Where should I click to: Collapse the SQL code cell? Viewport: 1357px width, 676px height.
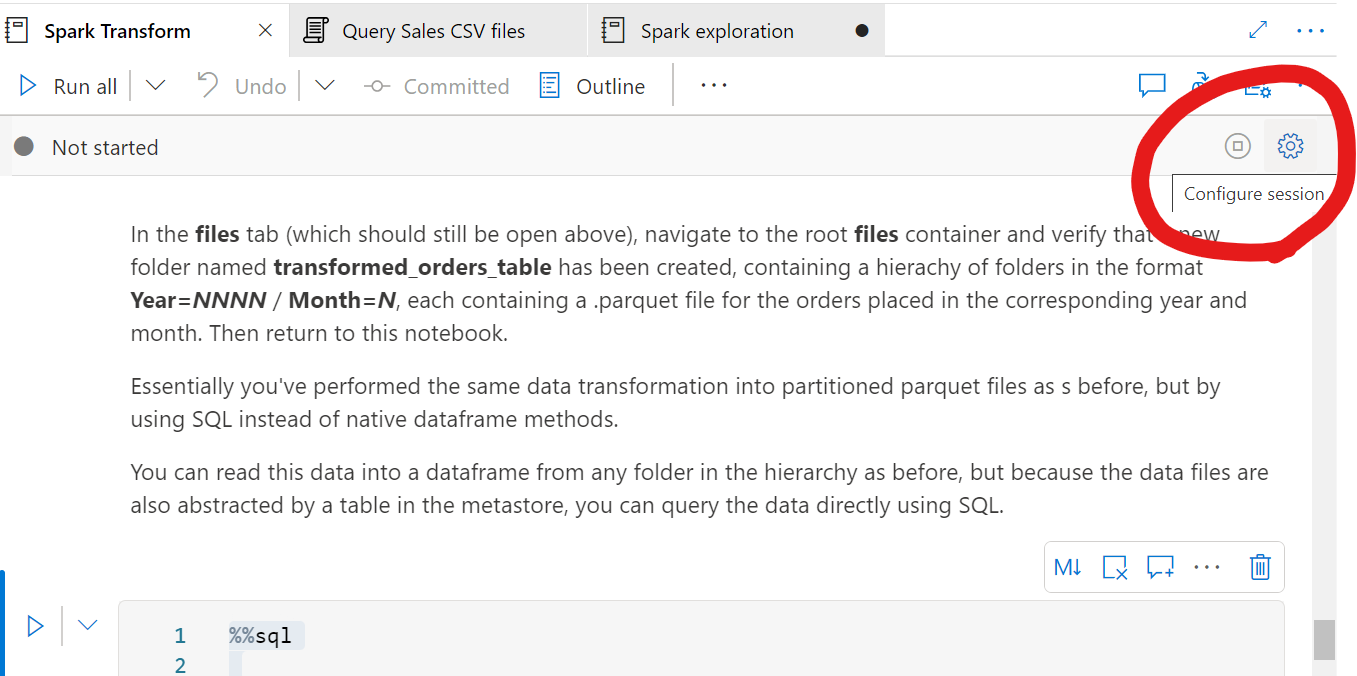pos(86,625)
